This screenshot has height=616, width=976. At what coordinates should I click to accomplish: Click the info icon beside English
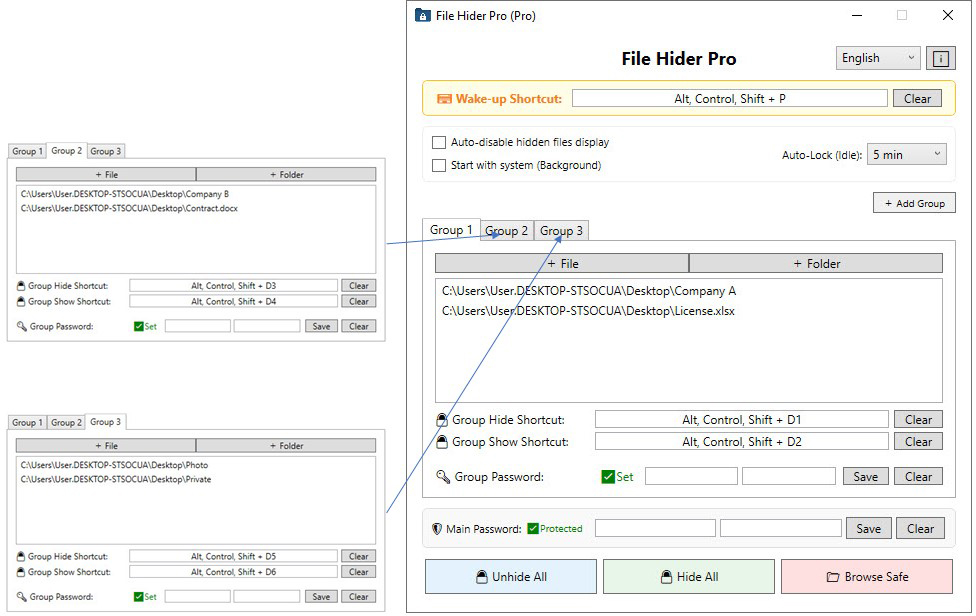point(940,58)
